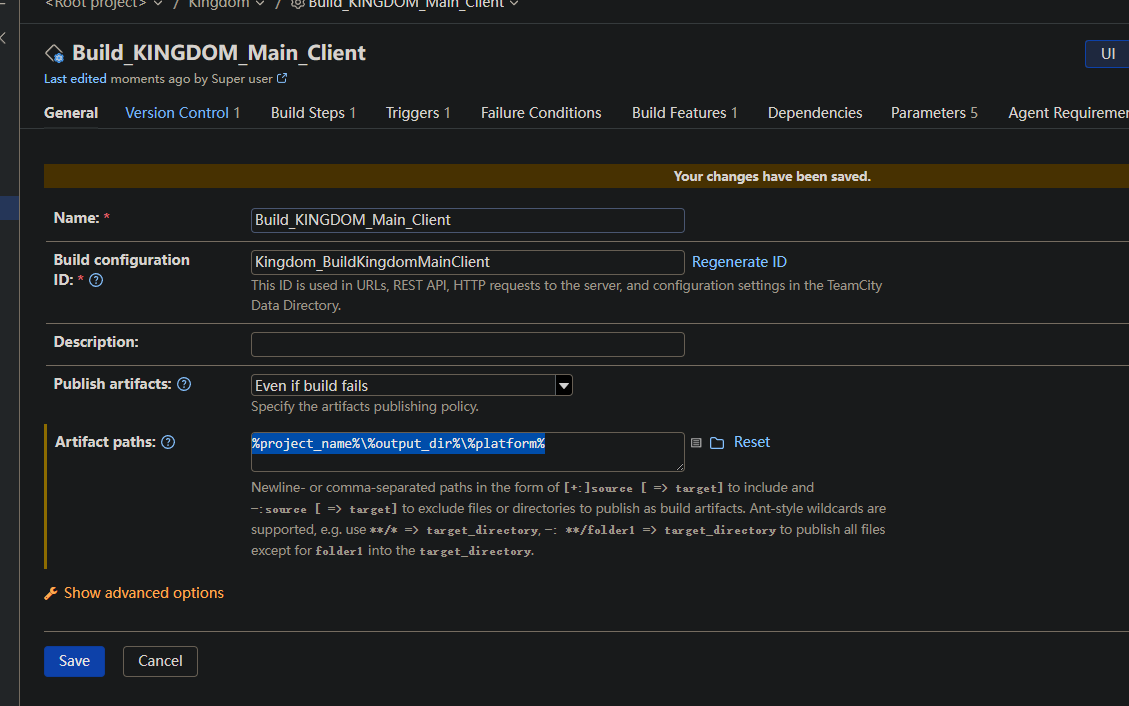Screen dimensions: 1129x706
Task: Open the external link icon after Super user
Action: tap(282, 78)
